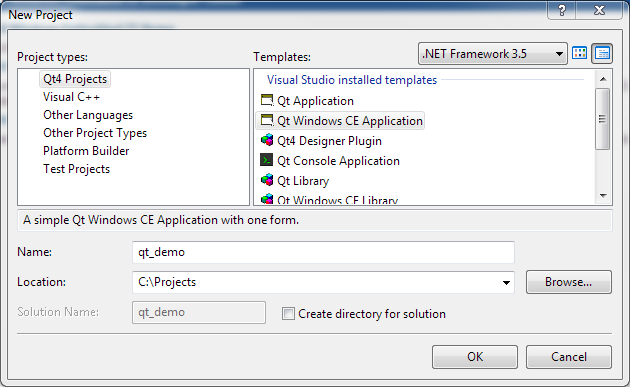
Task: Click the Name field containing qt_demo
Action: (x=323, y=252)
